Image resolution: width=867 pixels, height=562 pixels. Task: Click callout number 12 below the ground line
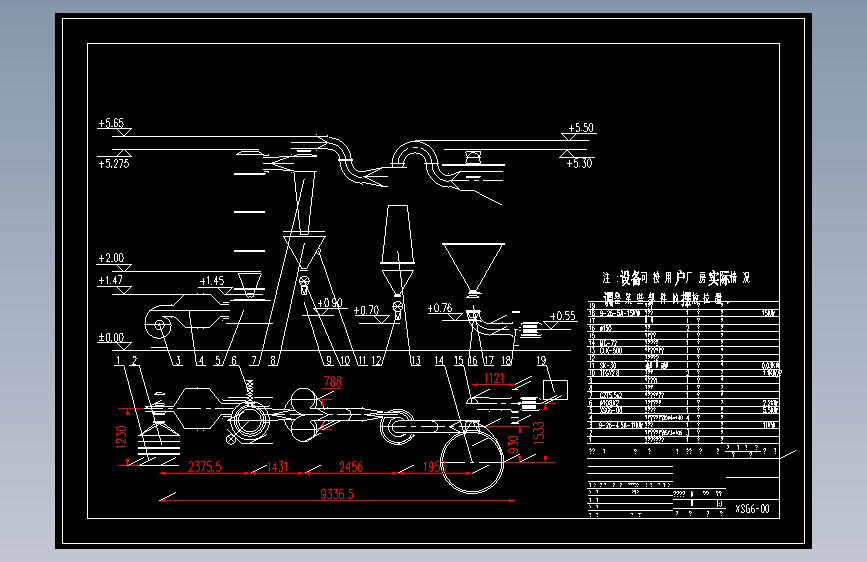[377, 361]
